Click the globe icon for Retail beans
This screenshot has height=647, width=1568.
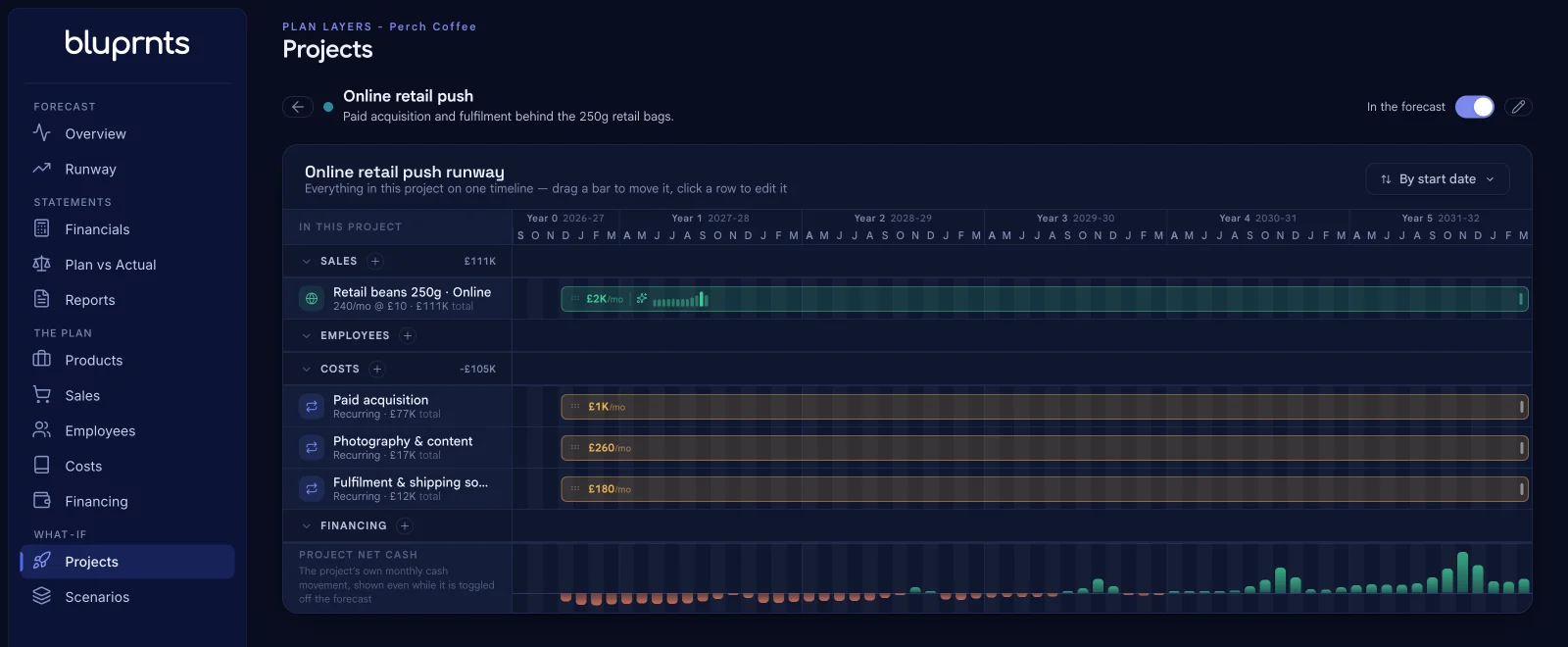[x=312, y=298]
